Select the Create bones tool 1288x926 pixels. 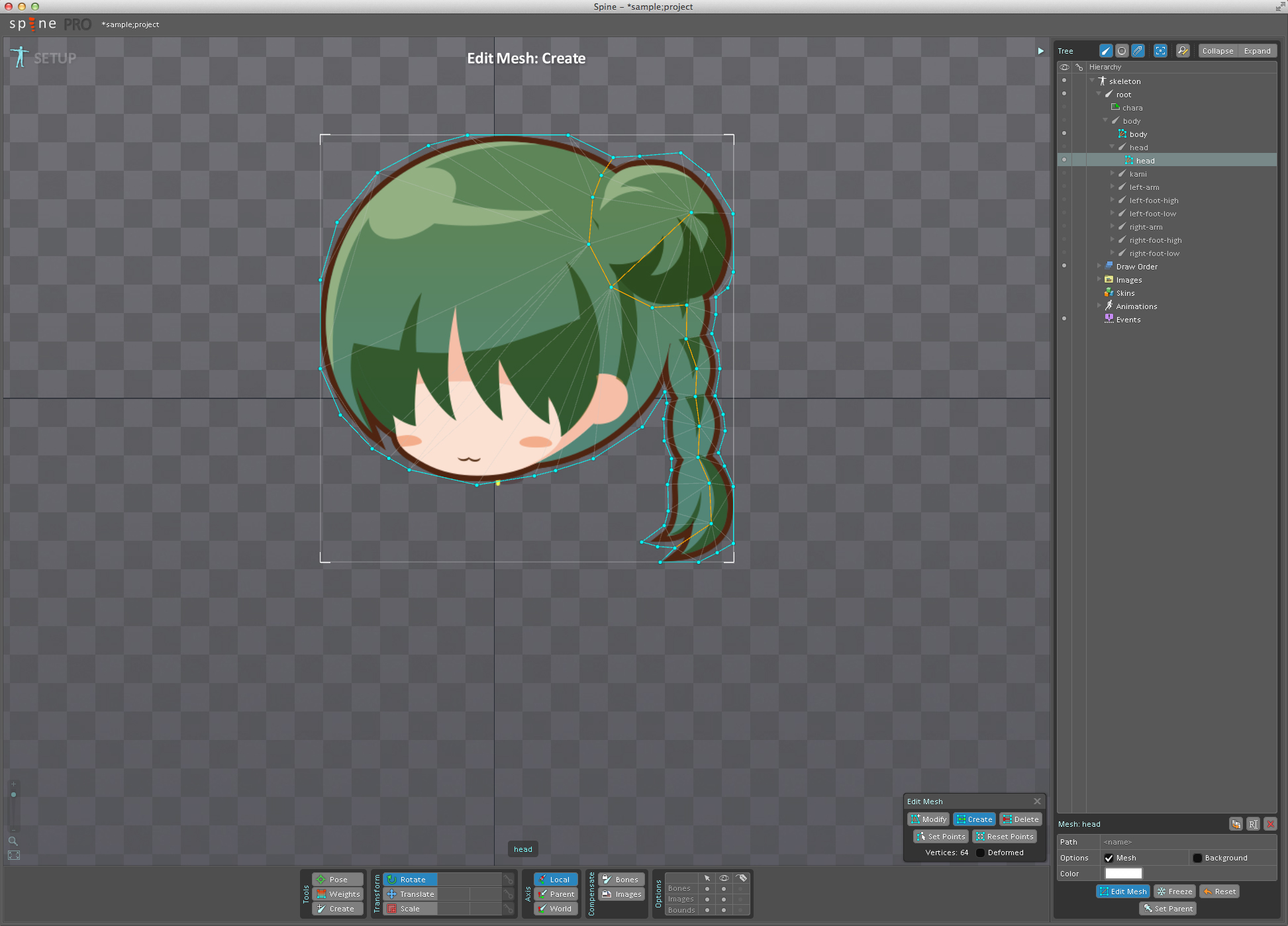tap(338, 909)
